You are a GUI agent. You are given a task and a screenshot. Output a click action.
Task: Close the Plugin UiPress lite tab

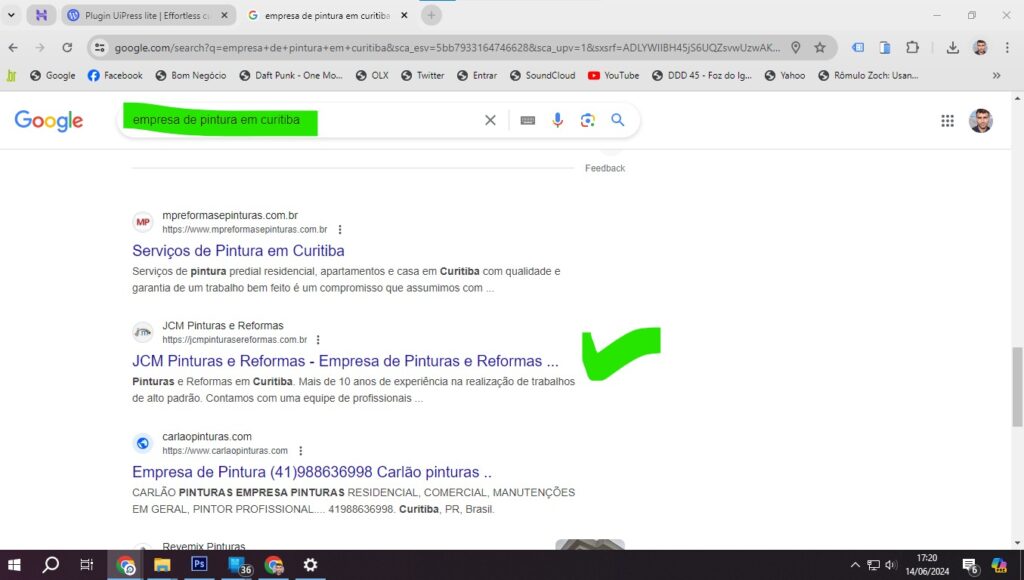click(x=224, y=15)
